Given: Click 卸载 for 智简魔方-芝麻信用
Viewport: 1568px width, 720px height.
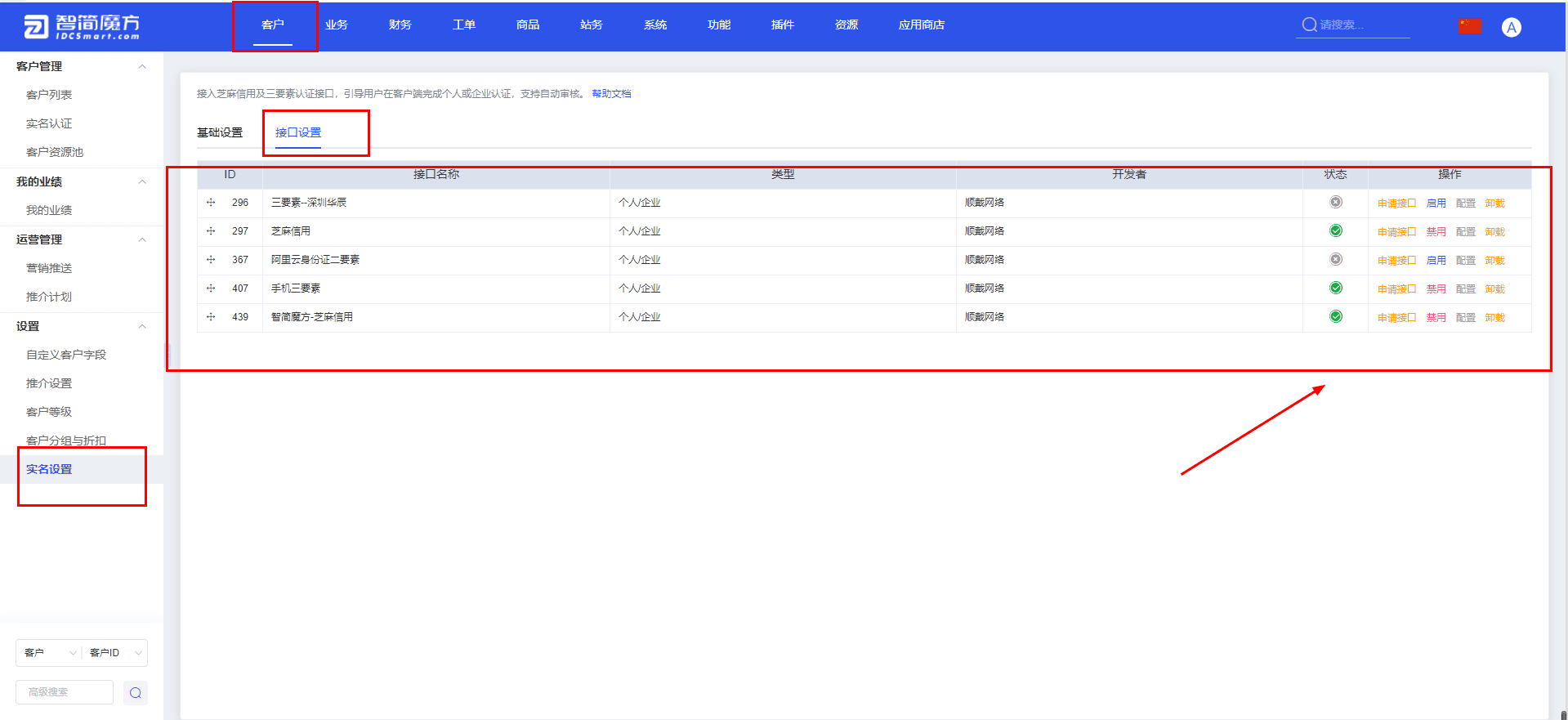Looking at the screenshot, I should [x=1495, y=318].
